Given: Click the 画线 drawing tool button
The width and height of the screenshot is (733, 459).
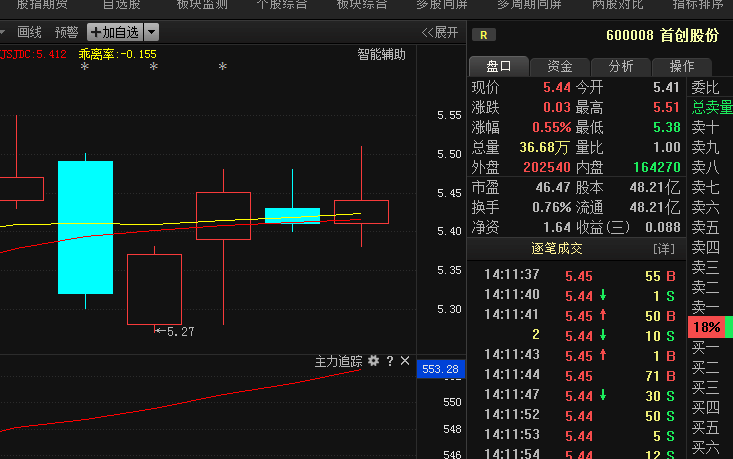Looking at the screenshot, I should pos(29,32).
